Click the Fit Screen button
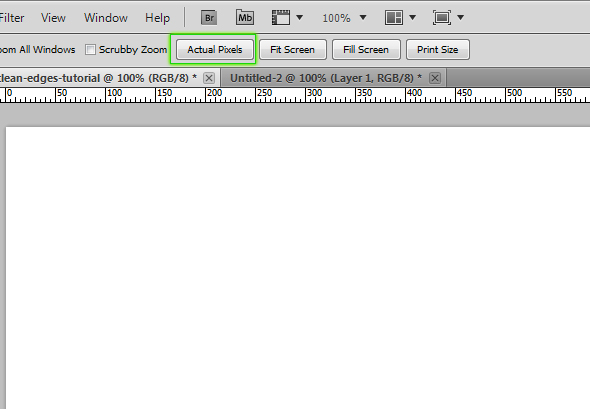The height and width of the screenshot is (409, 590). [x=292, y=49]
